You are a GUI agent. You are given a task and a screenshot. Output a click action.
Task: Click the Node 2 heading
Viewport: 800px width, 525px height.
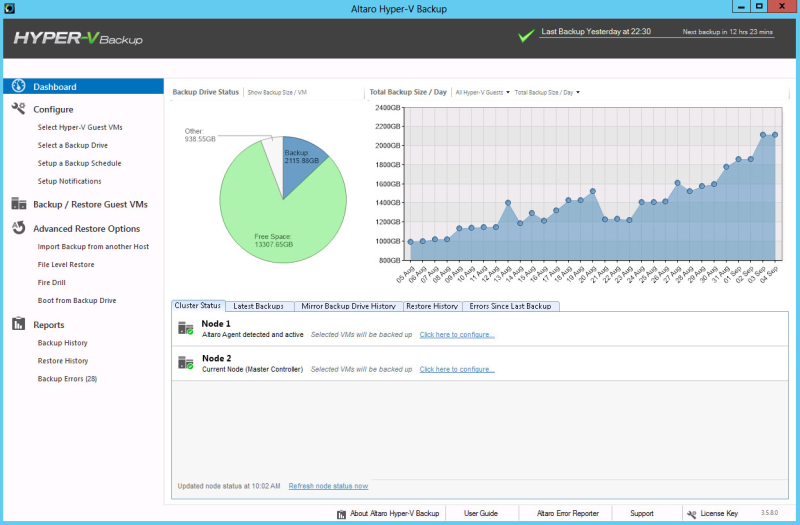(x=216, y=358)
